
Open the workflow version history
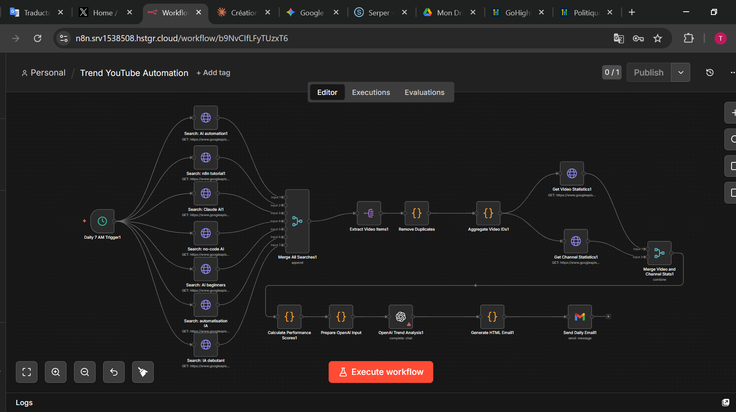tap(710, 73)
